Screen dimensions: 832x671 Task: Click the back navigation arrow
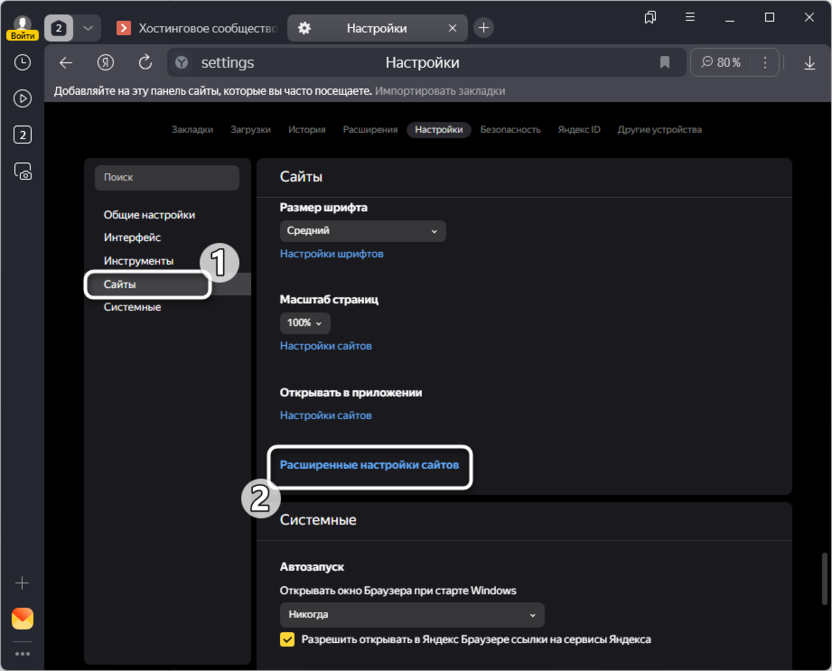pyautogui.click(x=66, y=63)
